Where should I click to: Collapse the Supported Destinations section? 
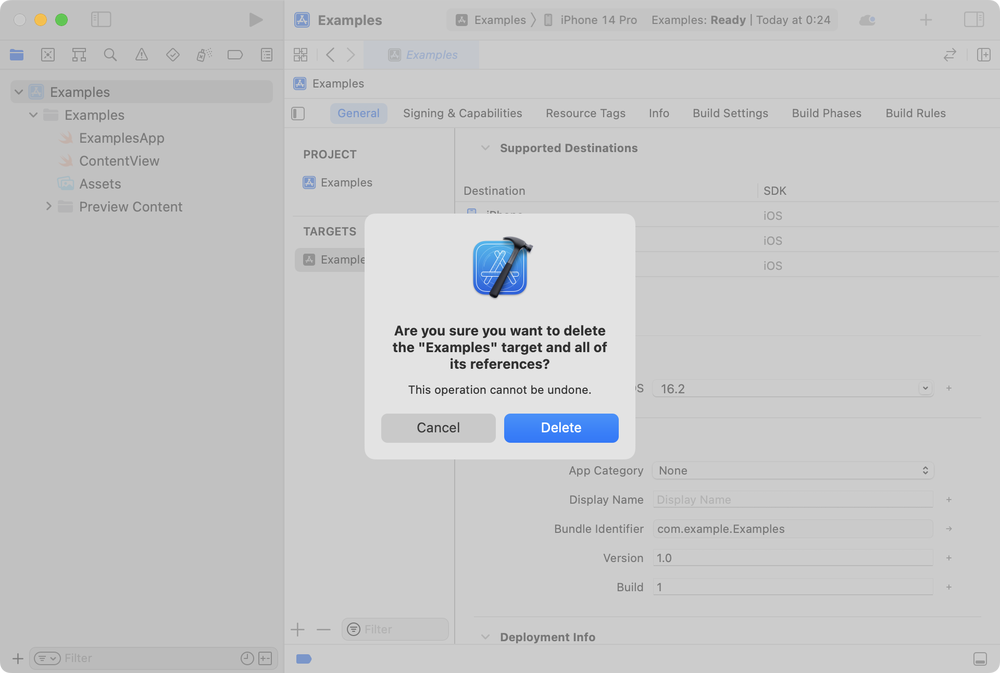pos(485,148)
